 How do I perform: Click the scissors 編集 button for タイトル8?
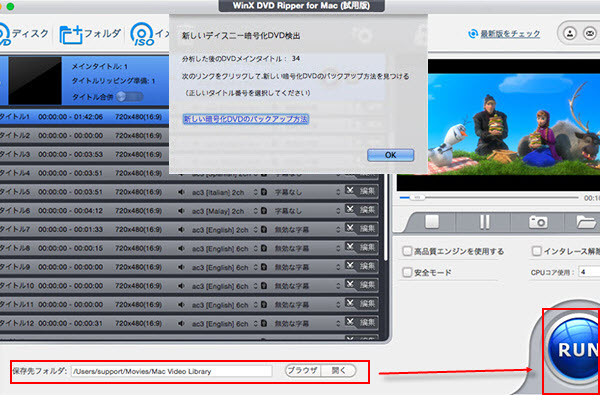pyautogui.click(x=361, y=247)
